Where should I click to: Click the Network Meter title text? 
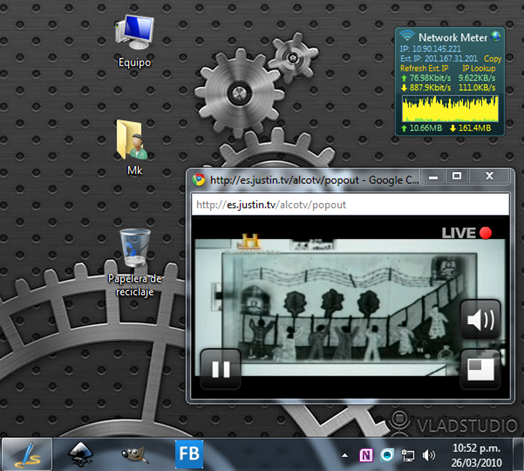pos(452,37)
